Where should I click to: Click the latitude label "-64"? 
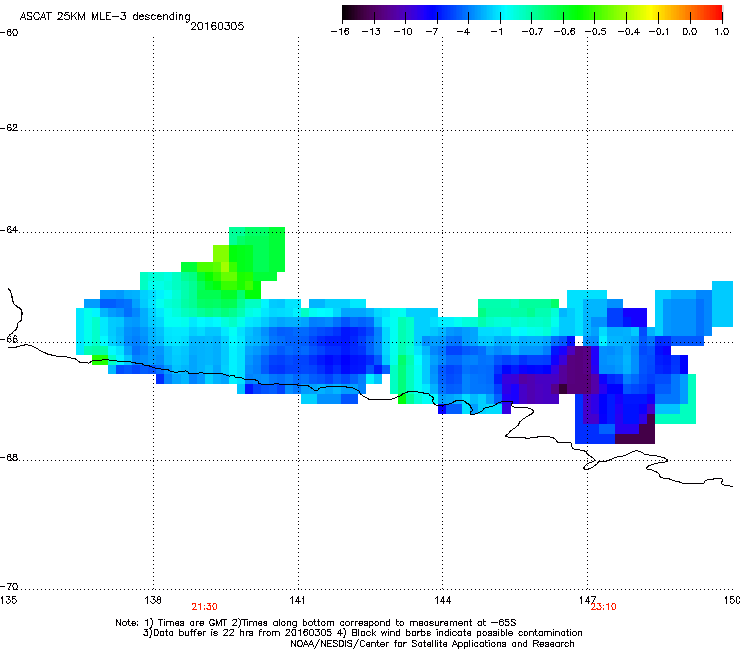[9, 230]
